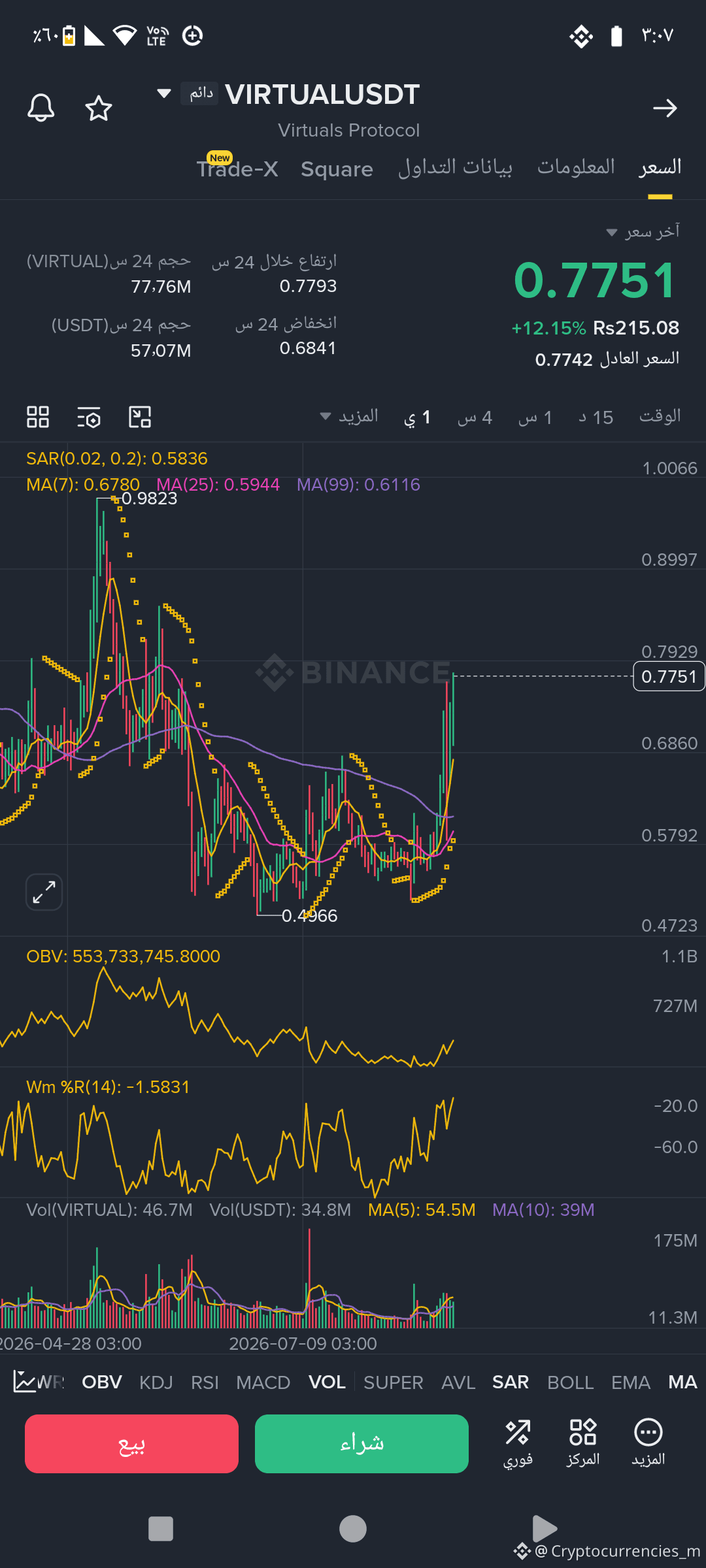Tap the Wi-Fi status icon
Viewport: 706px width, 1568px height.
[125, 35]
